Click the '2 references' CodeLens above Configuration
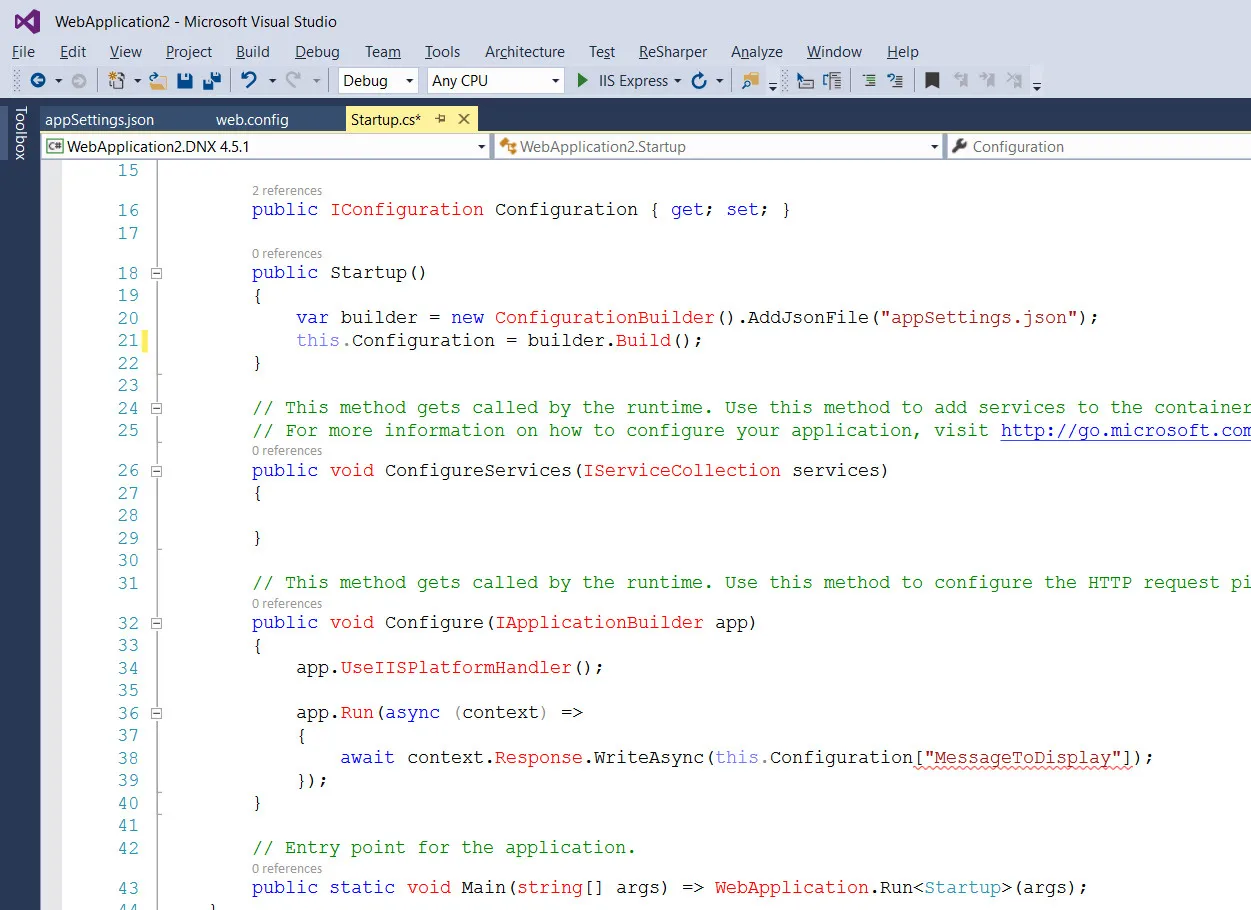1251x910 pixels. (287, 190)
